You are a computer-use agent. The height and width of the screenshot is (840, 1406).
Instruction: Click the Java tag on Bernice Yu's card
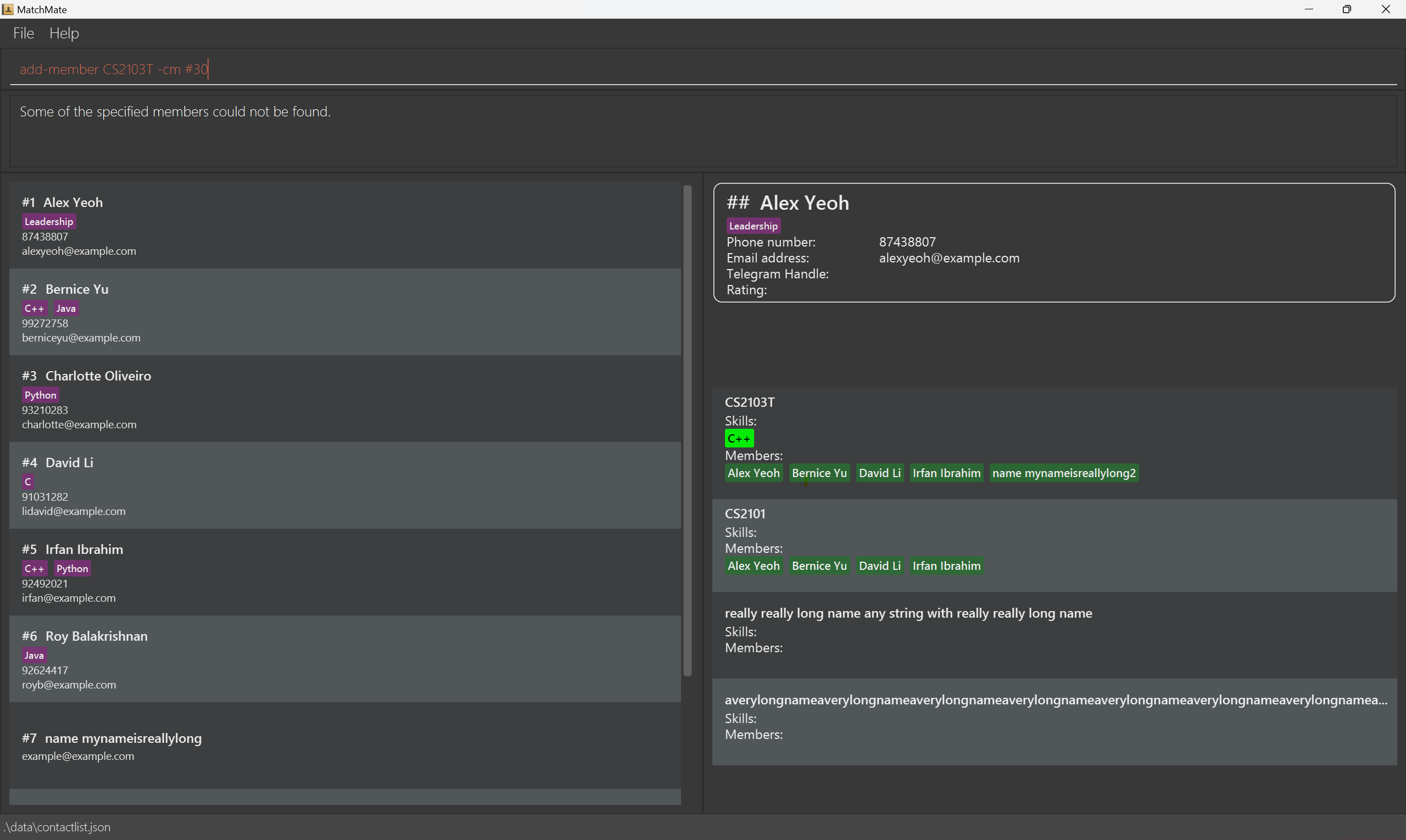coord(66,309)
